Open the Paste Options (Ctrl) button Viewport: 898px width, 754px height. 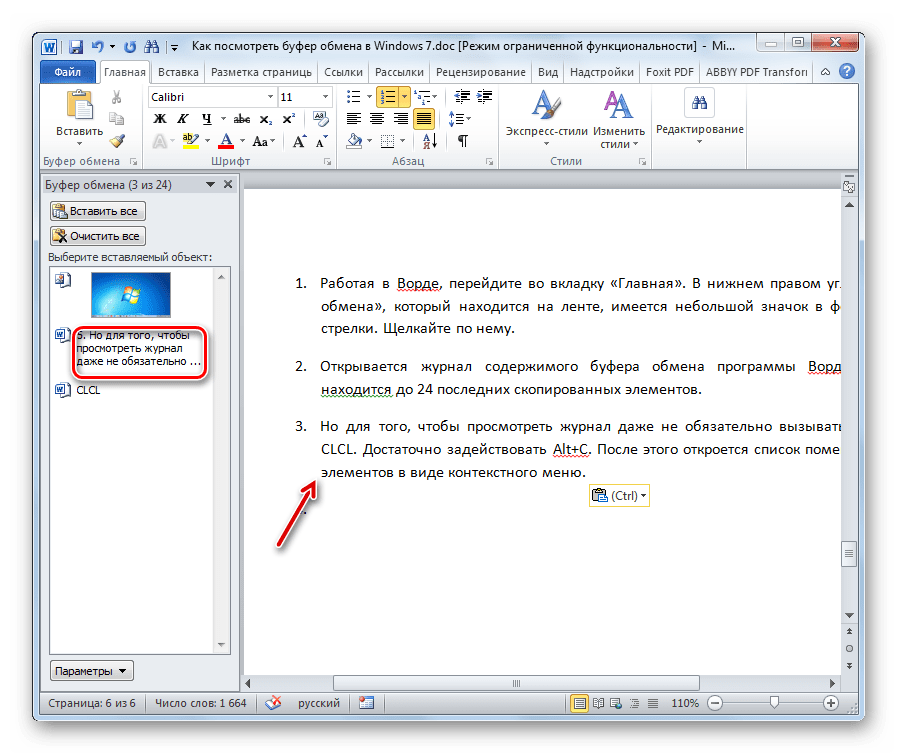pos(619,496)
